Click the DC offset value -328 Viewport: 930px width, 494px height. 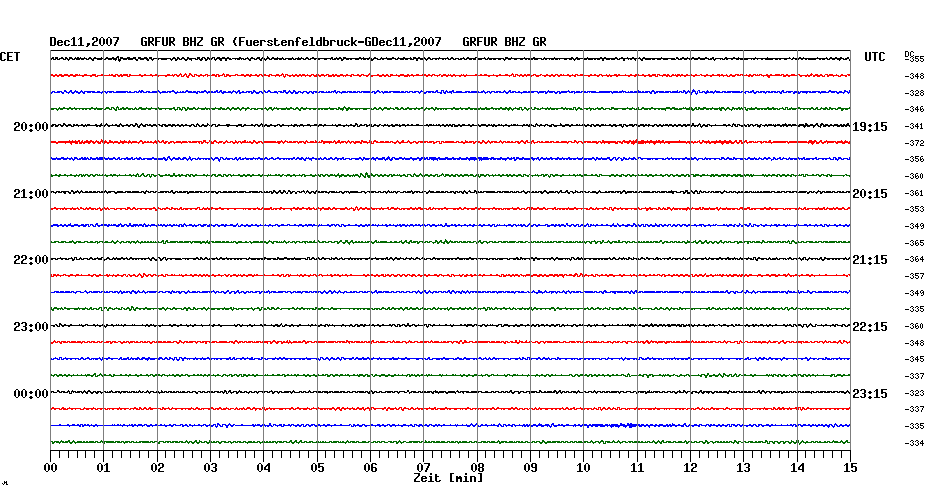(915, 93)
